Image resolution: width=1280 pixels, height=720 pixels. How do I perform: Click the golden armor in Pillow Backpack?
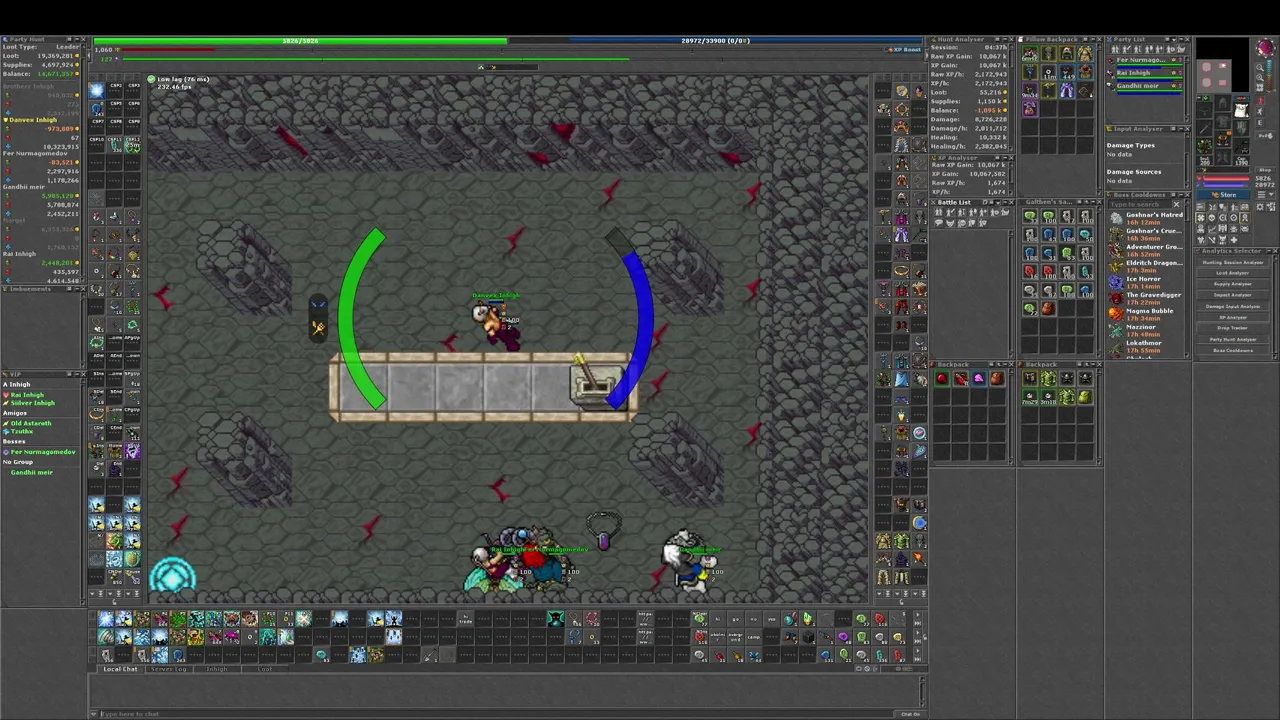click(1084, 53)
